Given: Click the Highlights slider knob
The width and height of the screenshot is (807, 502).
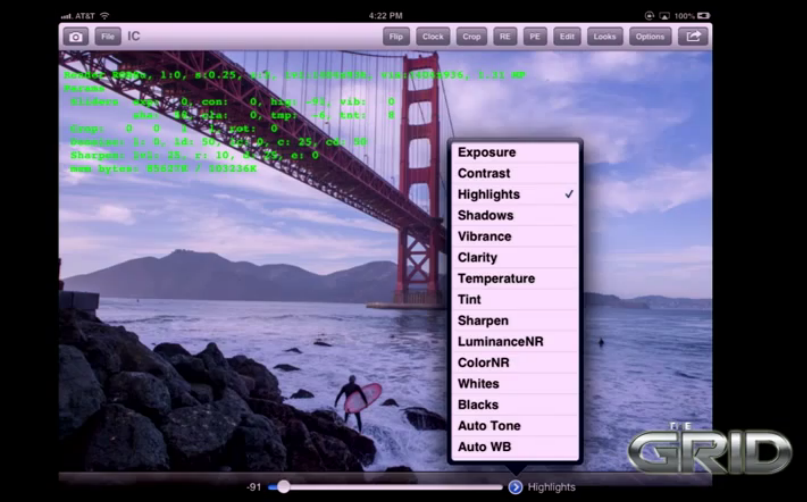Looking at the screenshot, I should pos(284,487).
